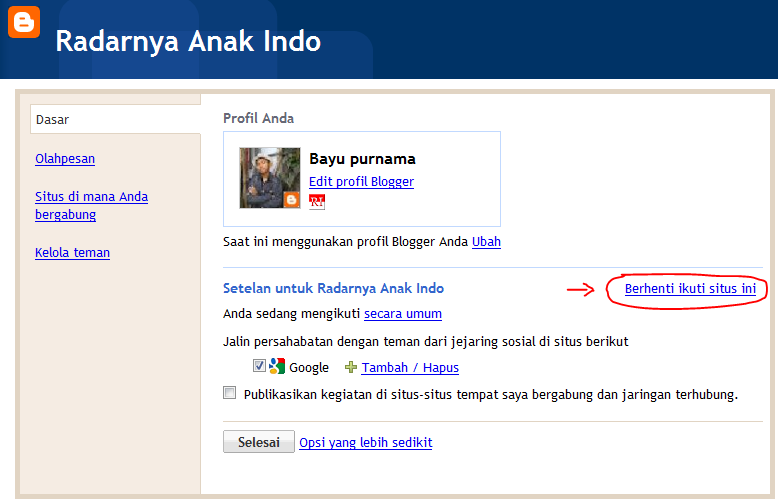
Task: Click the Edit profil Blogger link
Action: pos(361,182)
